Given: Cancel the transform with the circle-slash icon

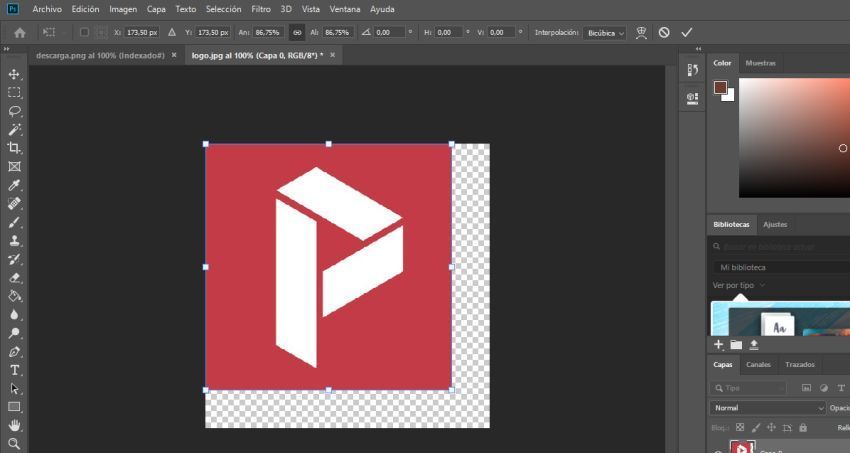Looking at the screenshot, I should point(664,33).
